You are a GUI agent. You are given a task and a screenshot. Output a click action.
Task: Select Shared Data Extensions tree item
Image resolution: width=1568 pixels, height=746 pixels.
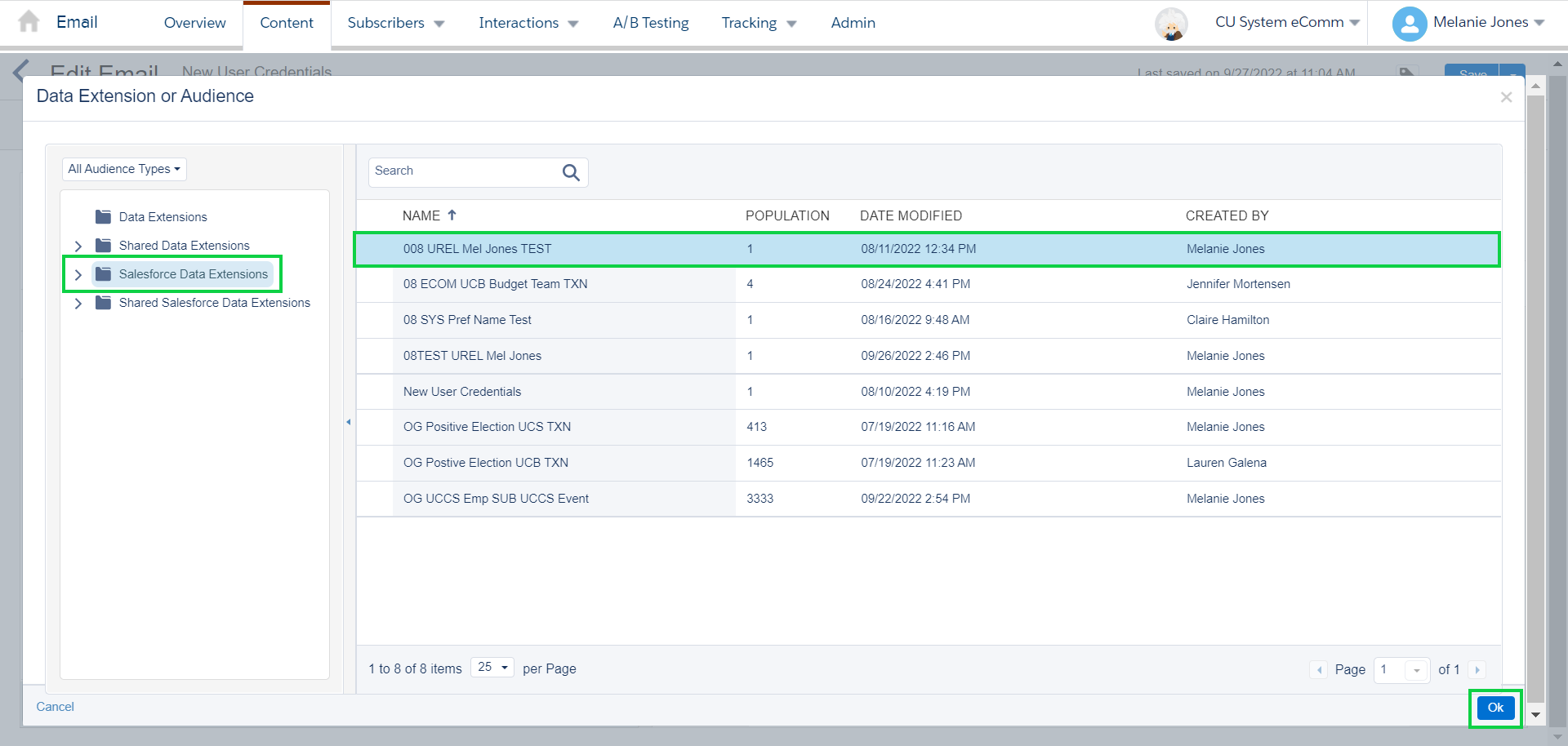tap(185, 246)
